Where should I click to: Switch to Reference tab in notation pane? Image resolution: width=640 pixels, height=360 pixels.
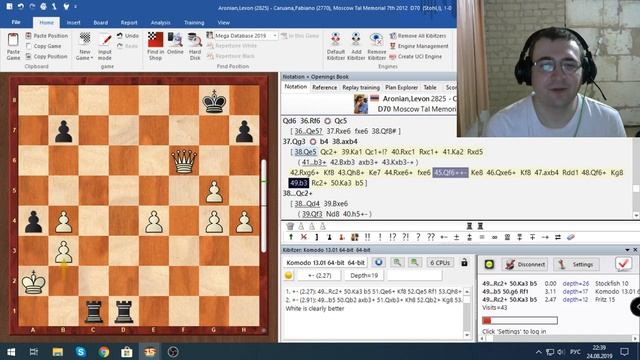tap(324, 87)
